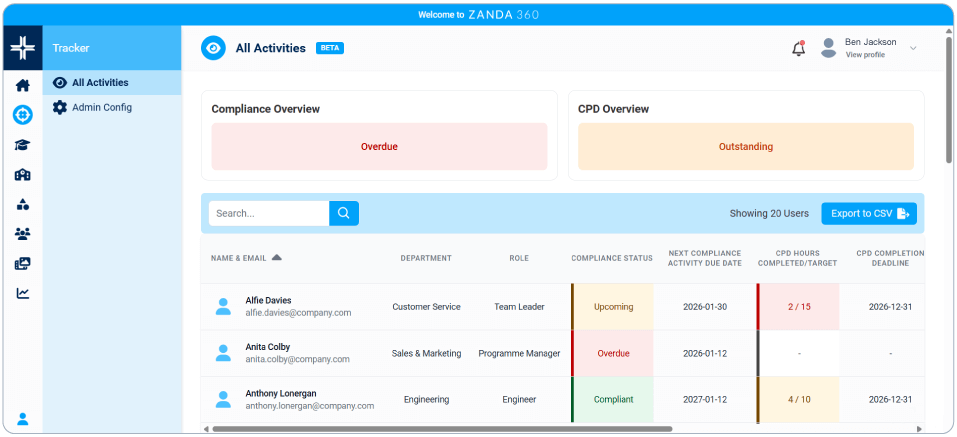The width and height of the screenshot is (957, 437).
Task: Open the people group icon in the sidebar
Action: click(22, 234)
